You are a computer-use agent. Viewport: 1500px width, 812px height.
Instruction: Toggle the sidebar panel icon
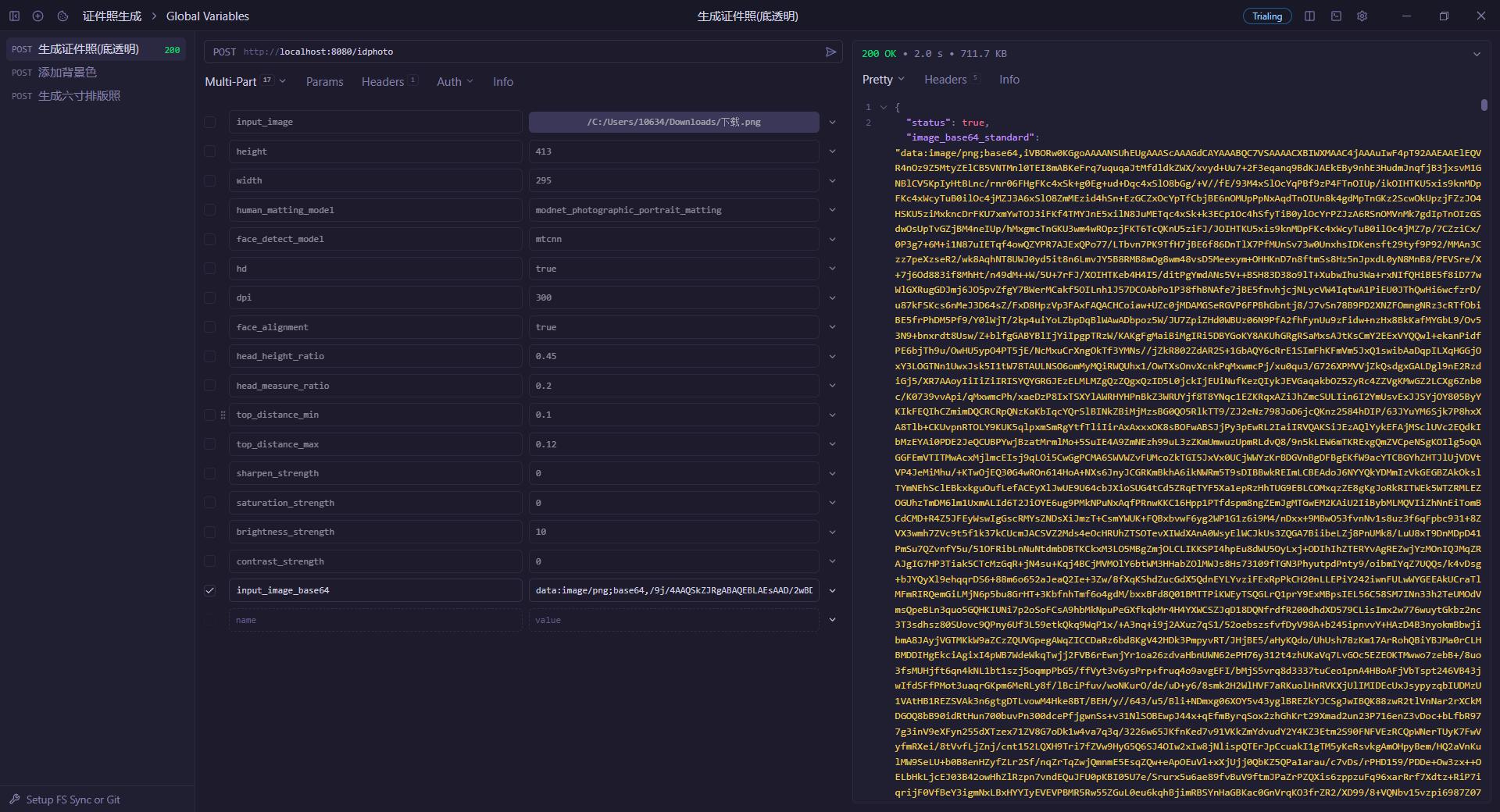[x=14, y=16]
